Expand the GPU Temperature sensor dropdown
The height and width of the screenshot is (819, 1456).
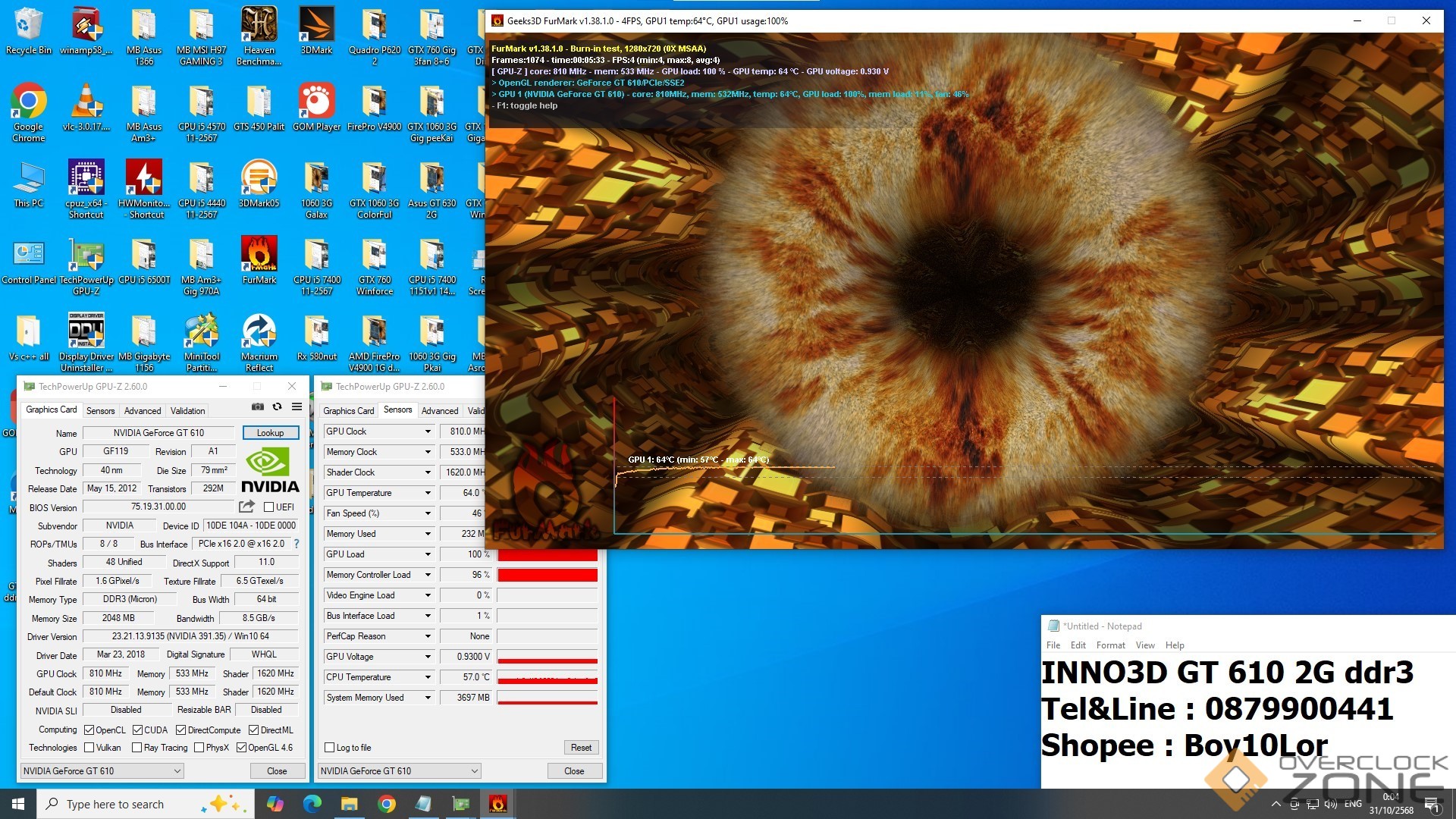[x=428, y=493]
